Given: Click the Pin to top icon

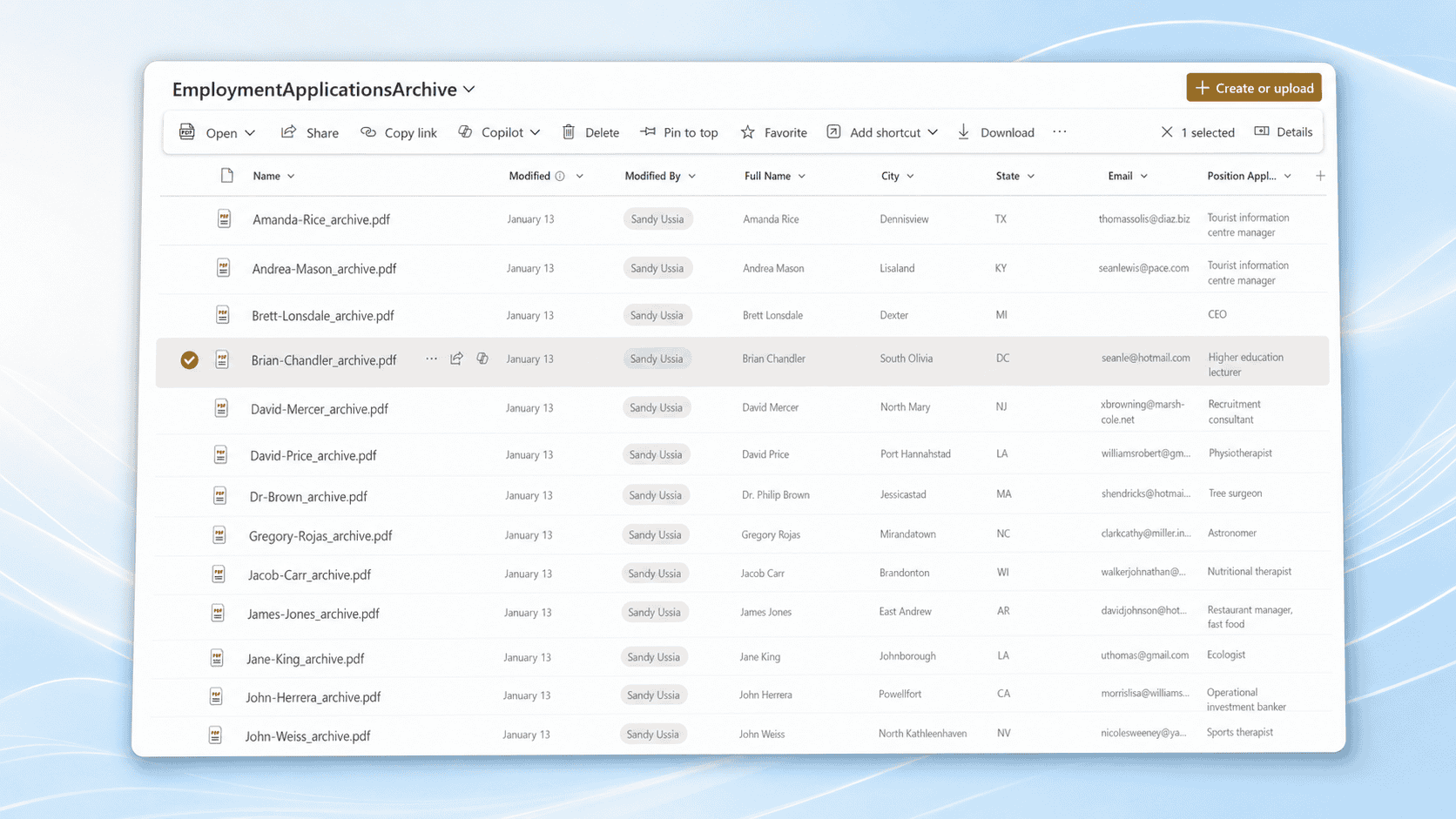Looking at the screenshot, I should tap(648, 131).
